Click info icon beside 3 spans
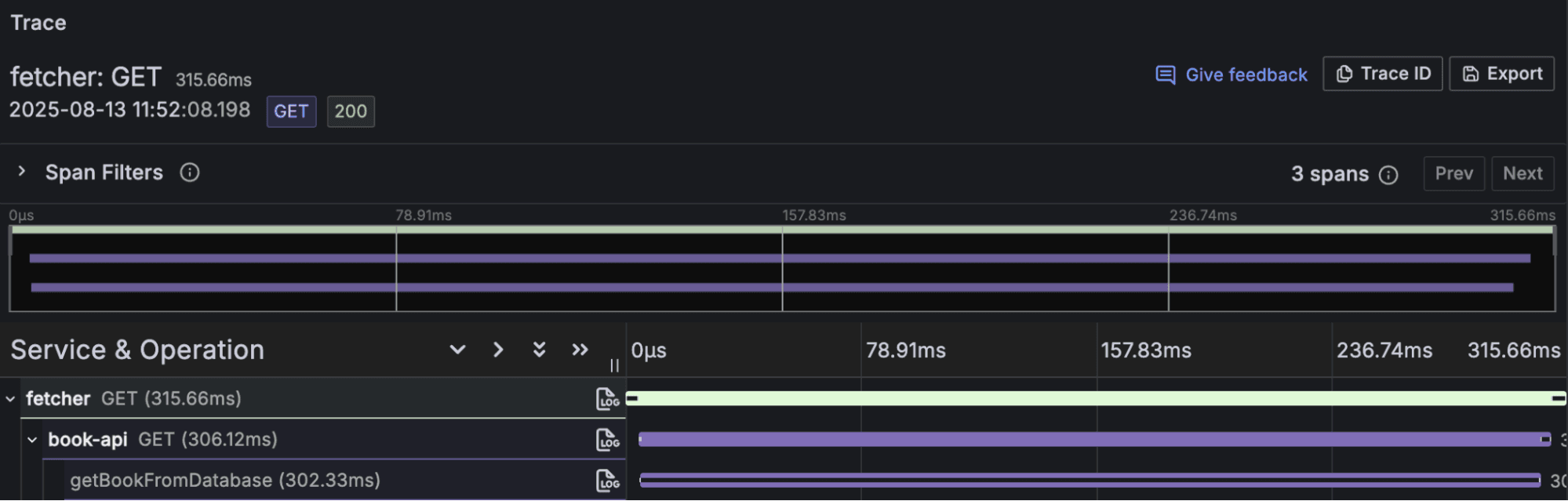The height and width of the screenshot is (501, 1568). pos(1388,175)
